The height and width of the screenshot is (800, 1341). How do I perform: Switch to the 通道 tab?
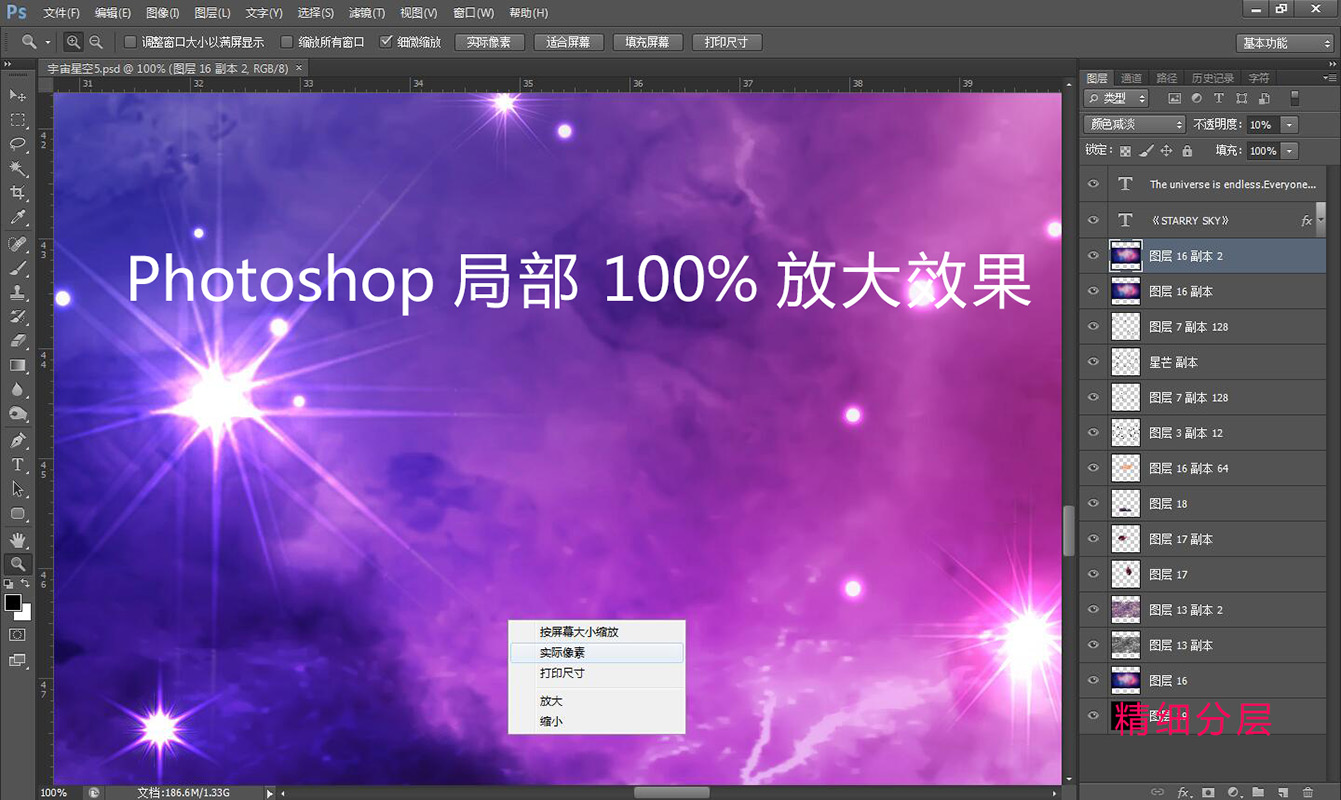(x=1131, y=78)
